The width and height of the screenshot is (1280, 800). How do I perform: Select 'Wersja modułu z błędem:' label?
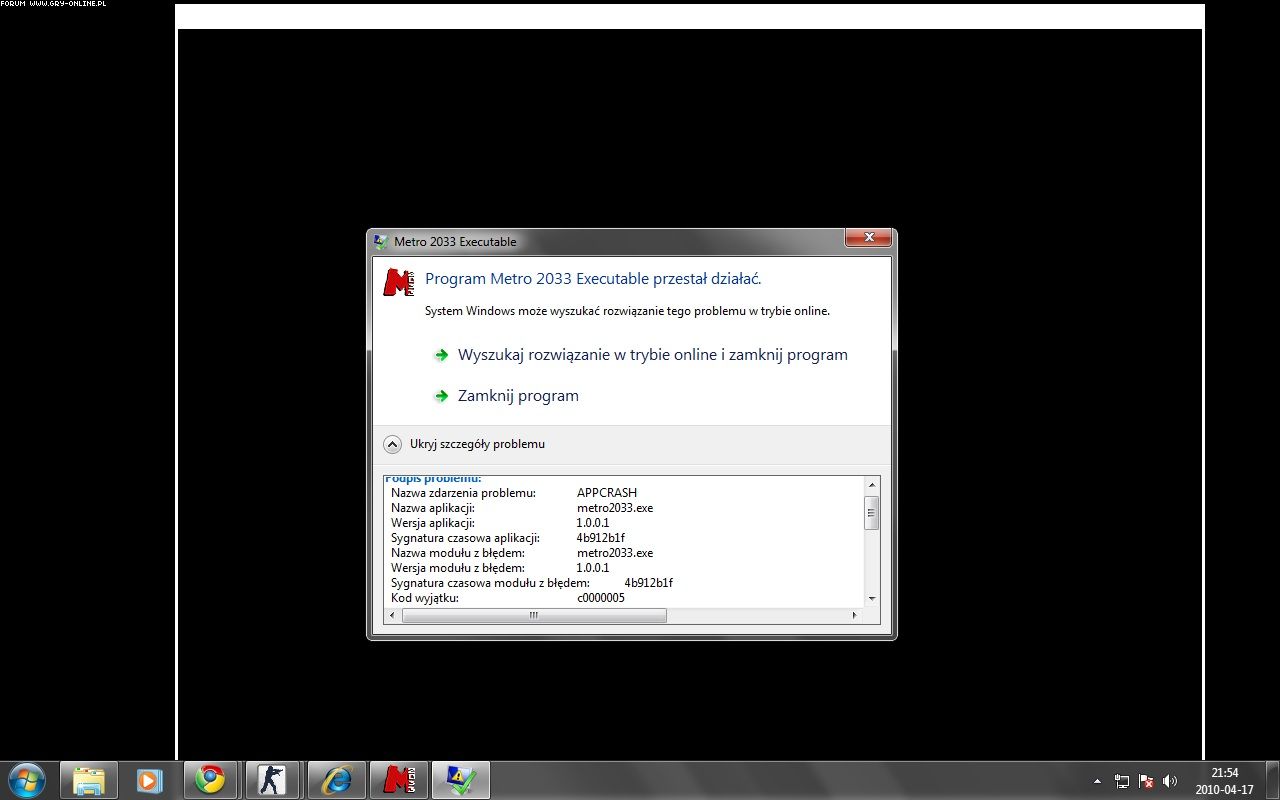[x=458, y=568]
